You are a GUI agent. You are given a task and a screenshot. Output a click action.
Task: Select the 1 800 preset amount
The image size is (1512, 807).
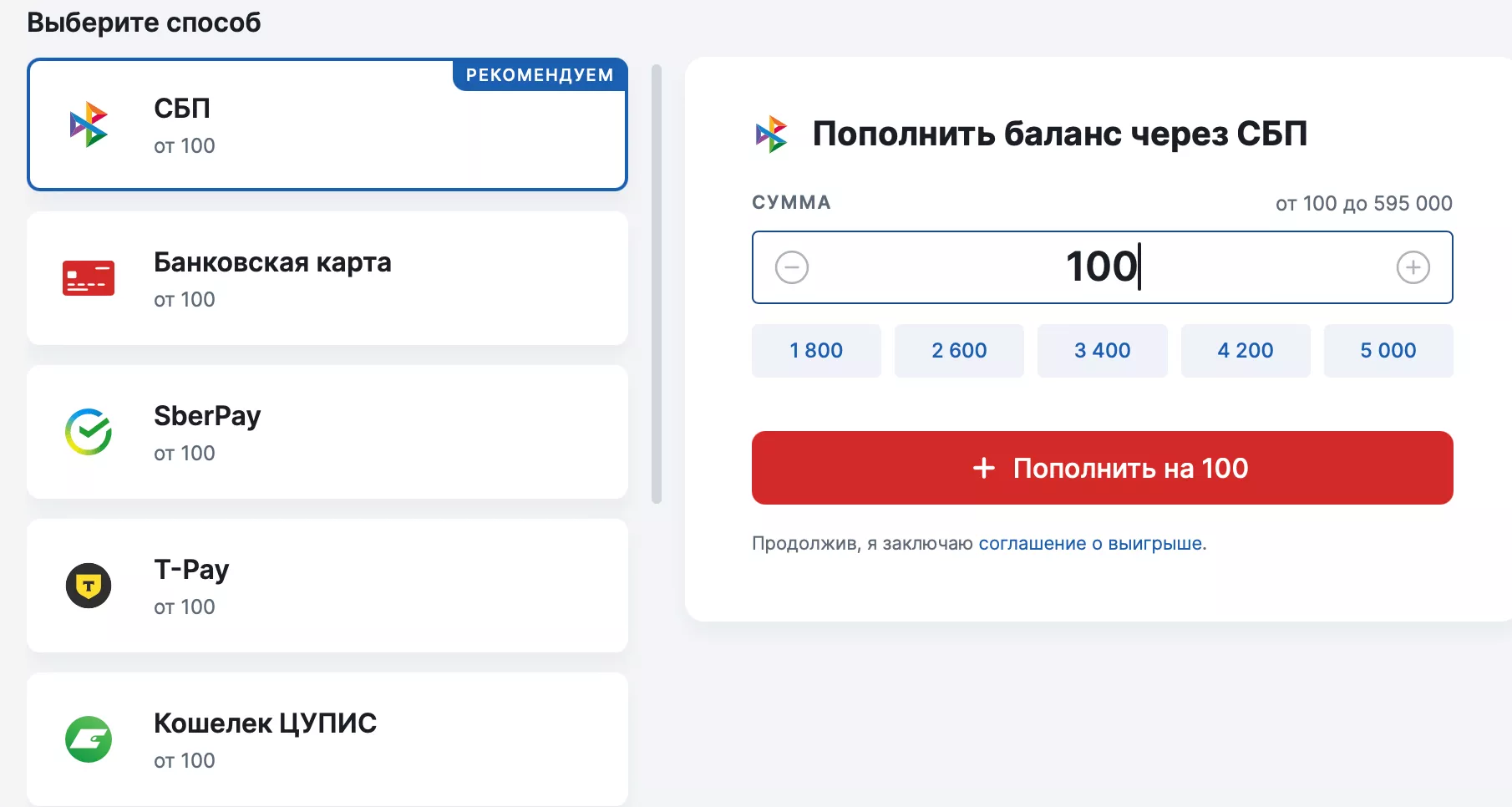point(816,351)
